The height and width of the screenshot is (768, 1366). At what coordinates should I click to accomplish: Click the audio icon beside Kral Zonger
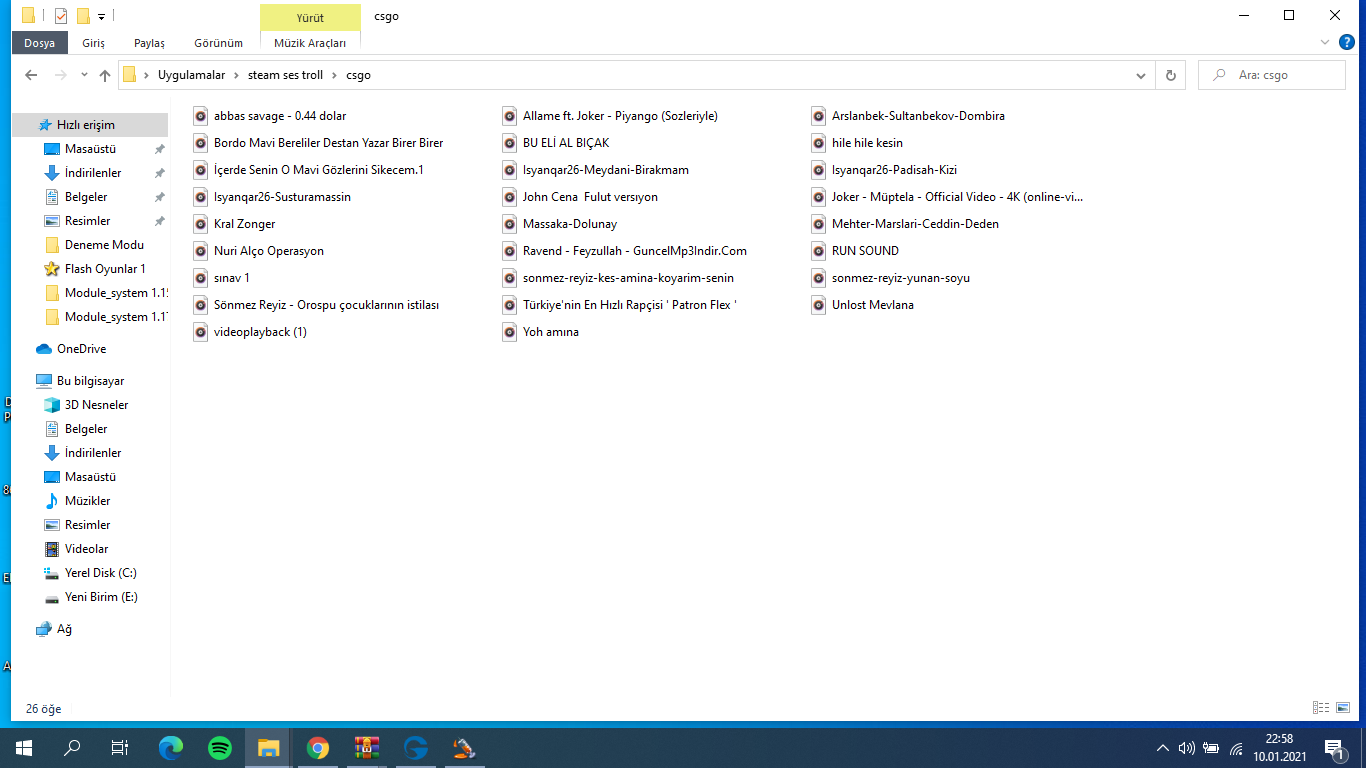pyautogui.click(x=200, y=224)
